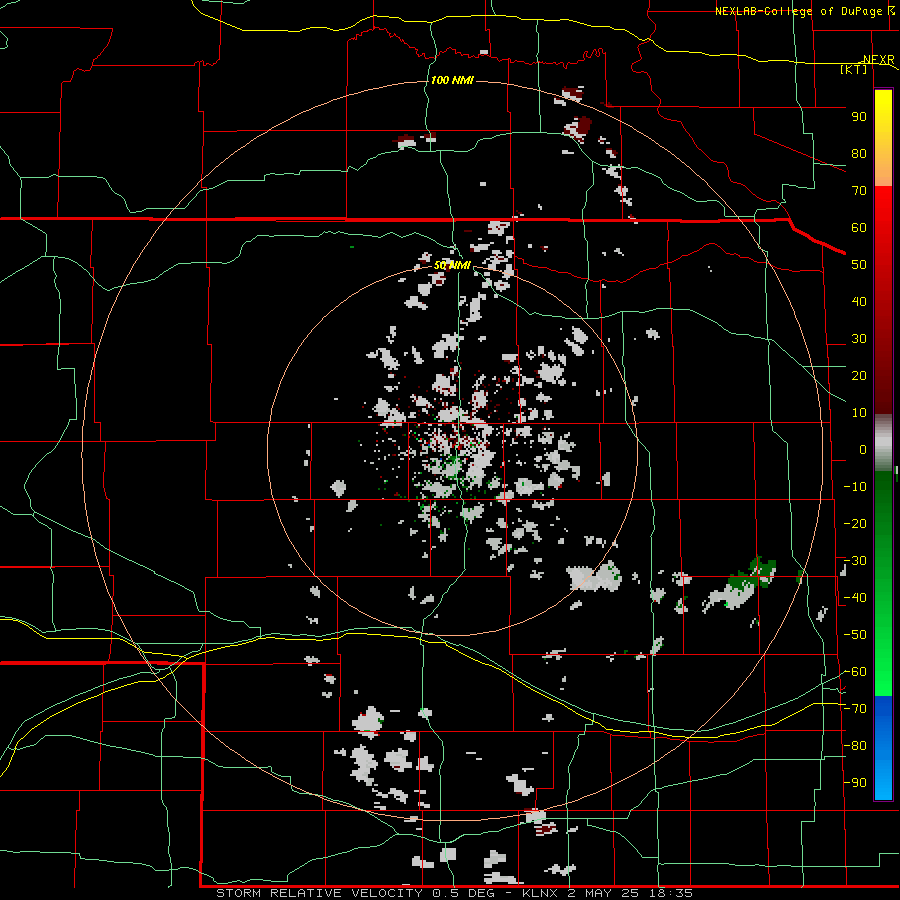
Task: Click the positive 70 knots scale label
Action: click(859, 191)
